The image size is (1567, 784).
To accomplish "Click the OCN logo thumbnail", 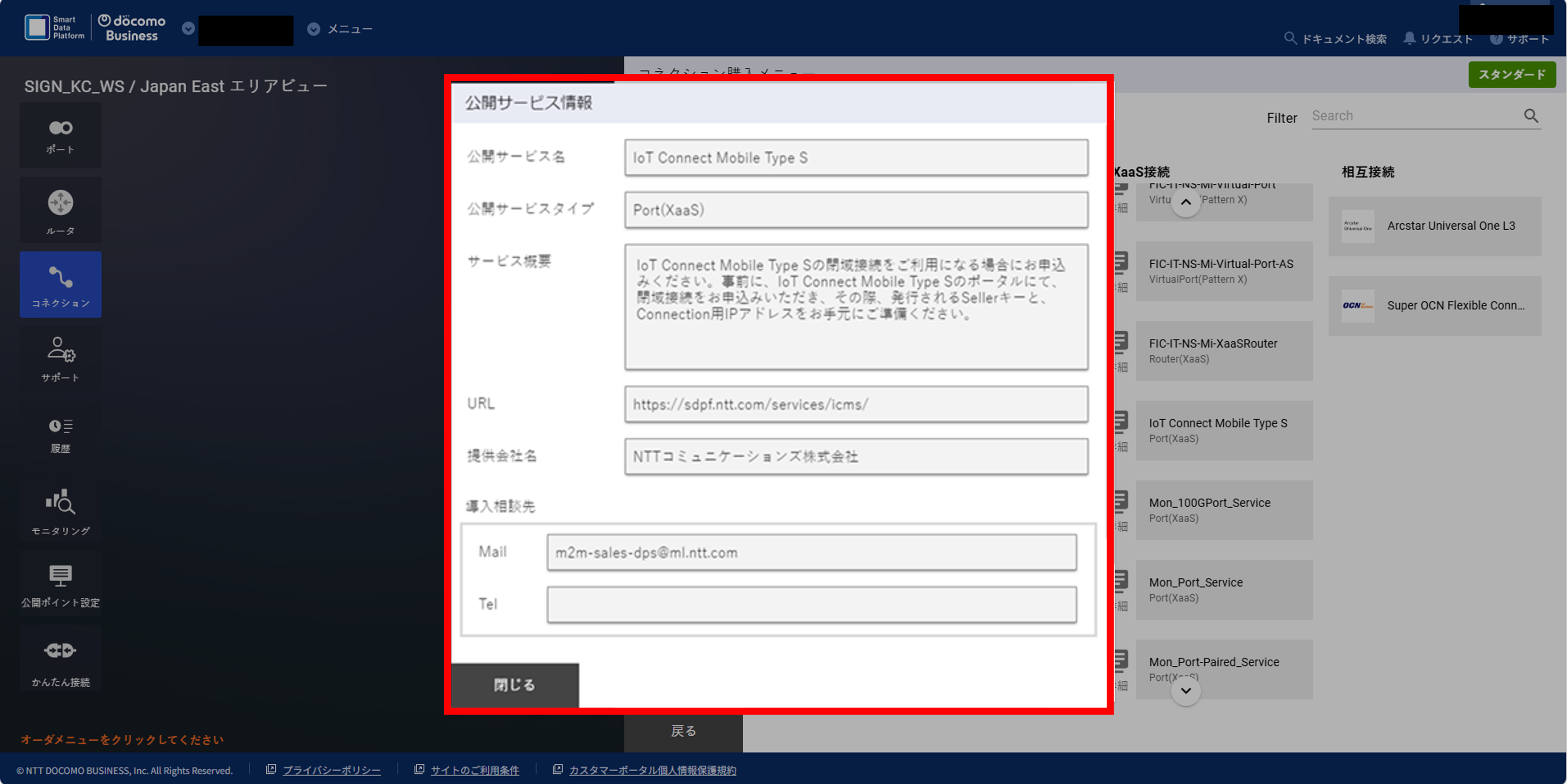I will pyautogui.click(x=1357, y=306).
